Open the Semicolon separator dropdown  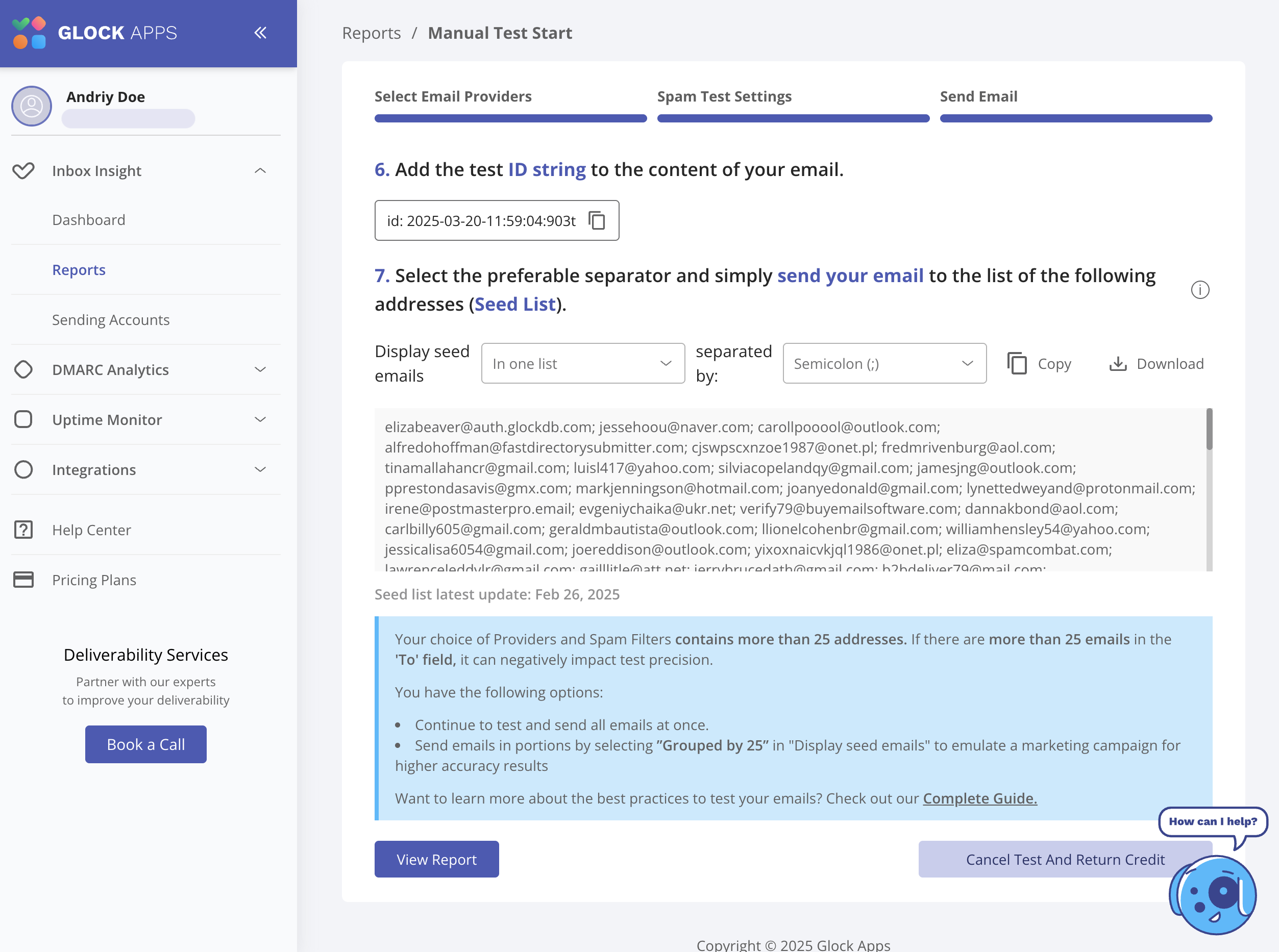(883, 364)
